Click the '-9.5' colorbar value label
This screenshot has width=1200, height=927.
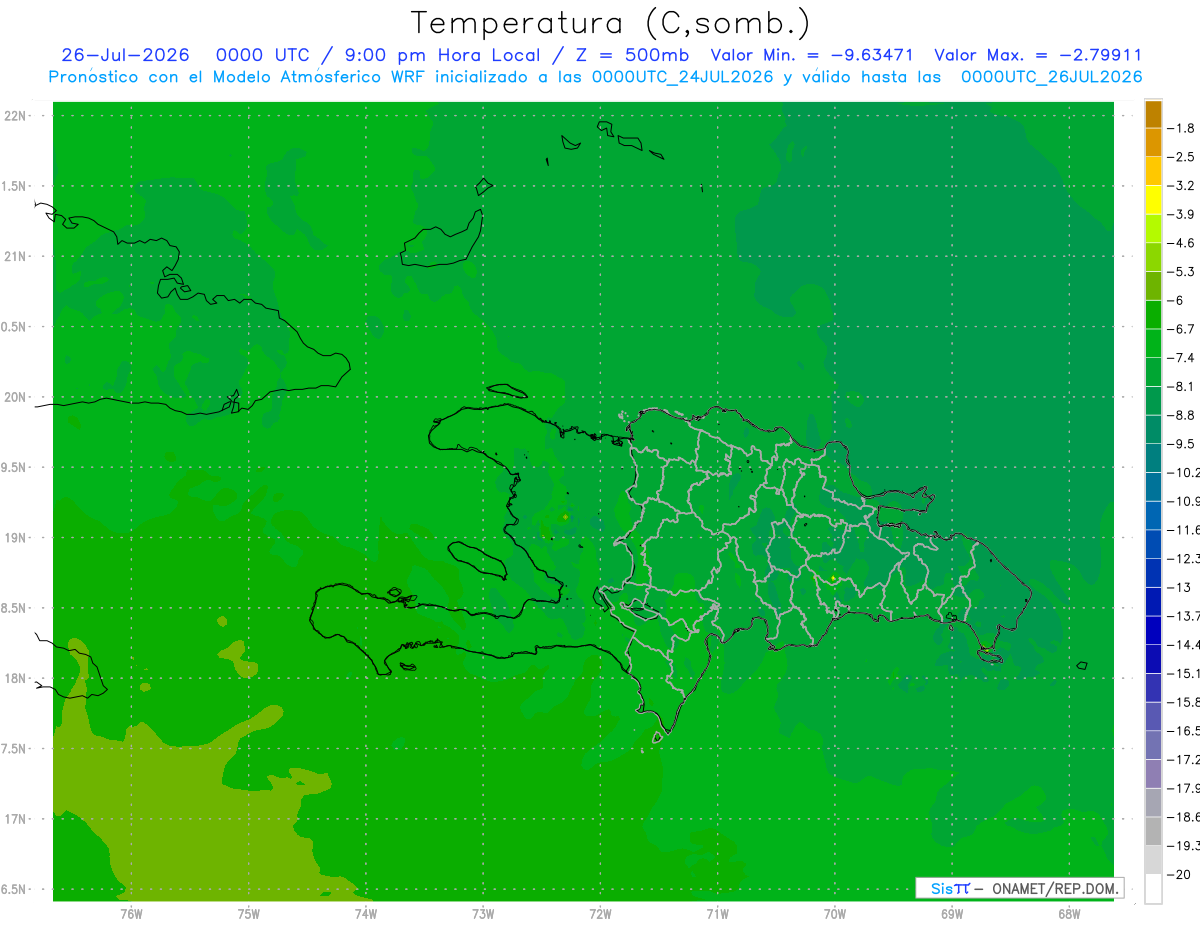click(x=1181, y=444)
